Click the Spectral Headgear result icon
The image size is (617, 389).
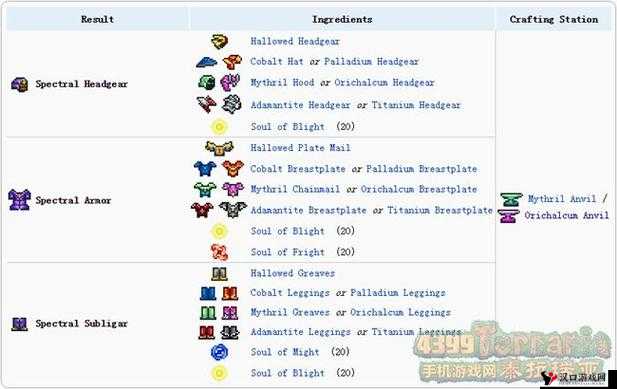(x=19, y=84)
